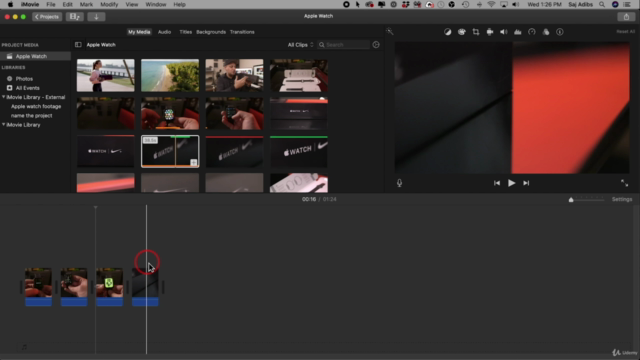Open Wi-Fi status menu
This screenshot has height=360, width=640.
(x=491, y=4)
